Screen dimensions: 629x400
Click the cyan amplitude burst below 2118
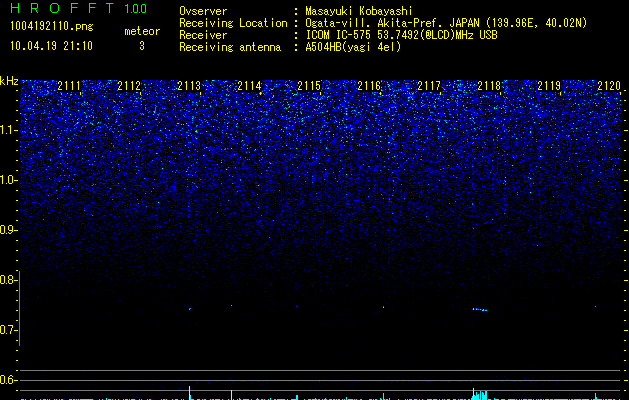(480, 395)
